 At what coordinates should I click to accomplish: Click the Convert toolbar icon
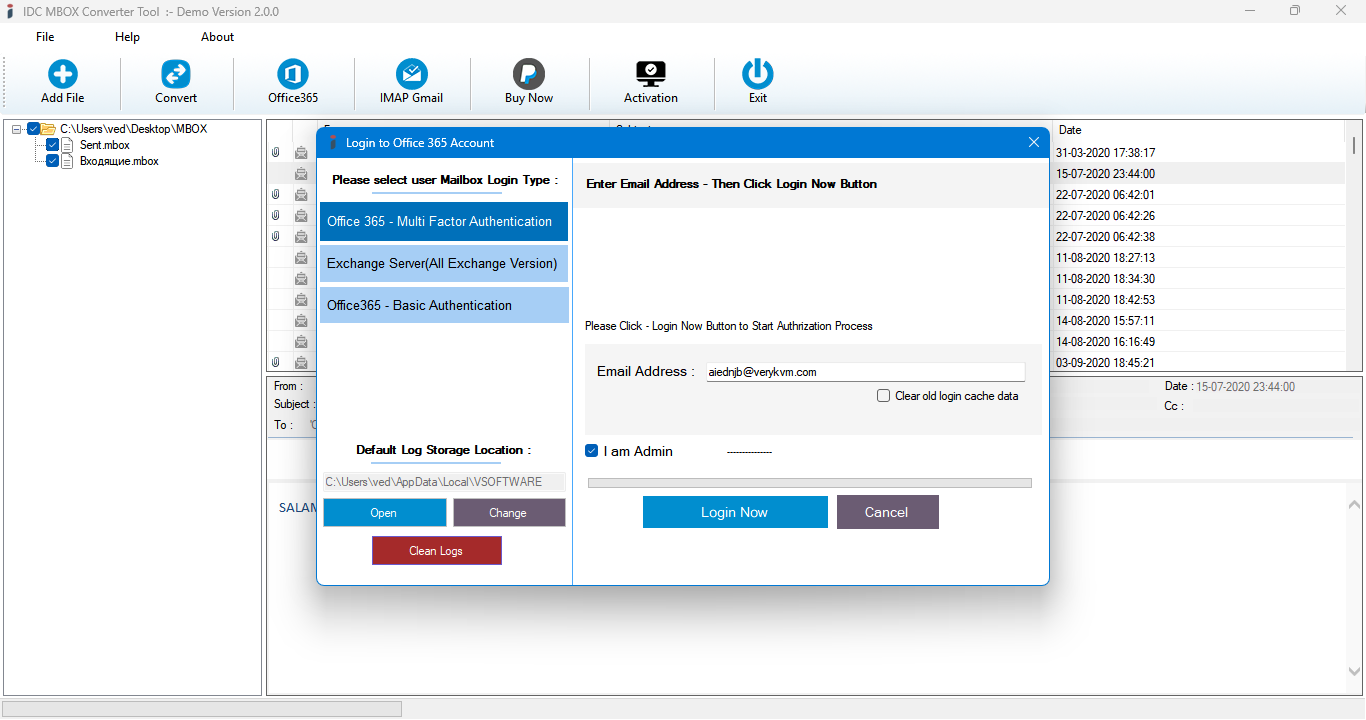176,74
